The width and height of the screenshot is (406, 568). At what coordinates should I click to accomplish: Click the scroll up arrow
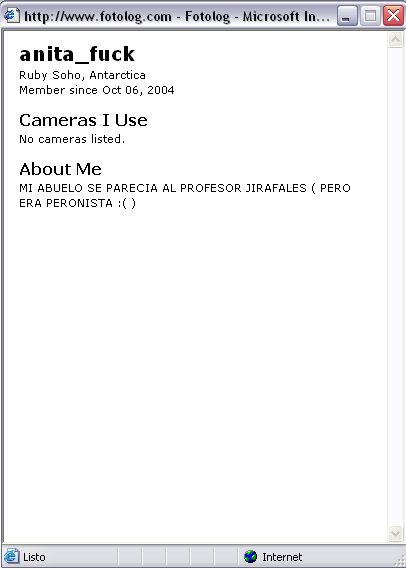pos(395,39)
